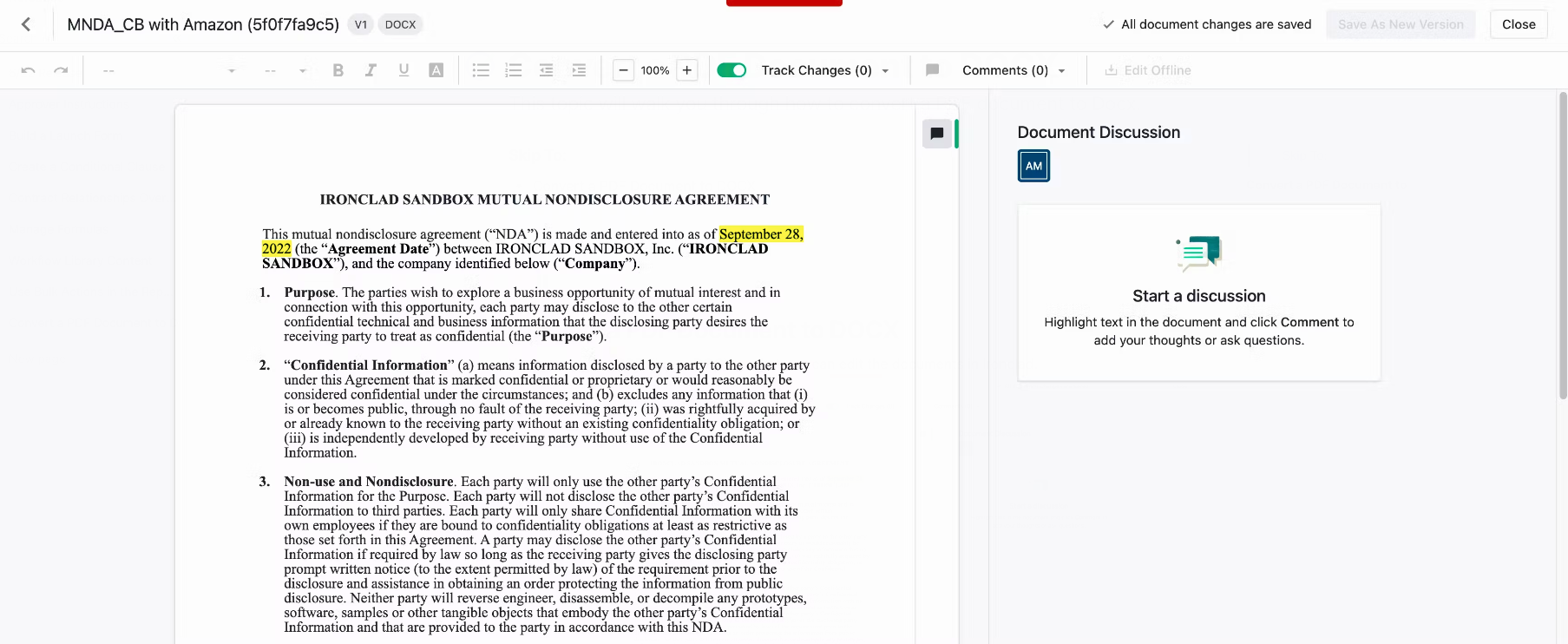Click the Purpose section heading
This screenshot has height=644, width=1568.
coord(310,292)
